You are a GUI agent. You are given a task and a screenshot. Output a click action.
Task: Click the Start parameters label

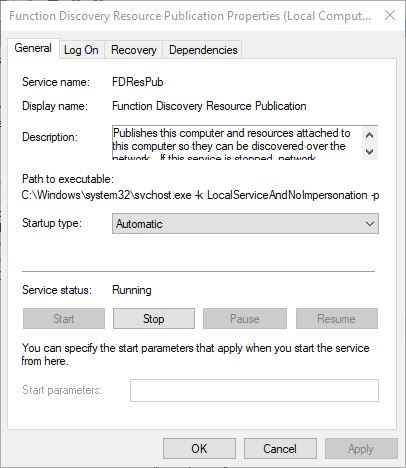[62, 390]
